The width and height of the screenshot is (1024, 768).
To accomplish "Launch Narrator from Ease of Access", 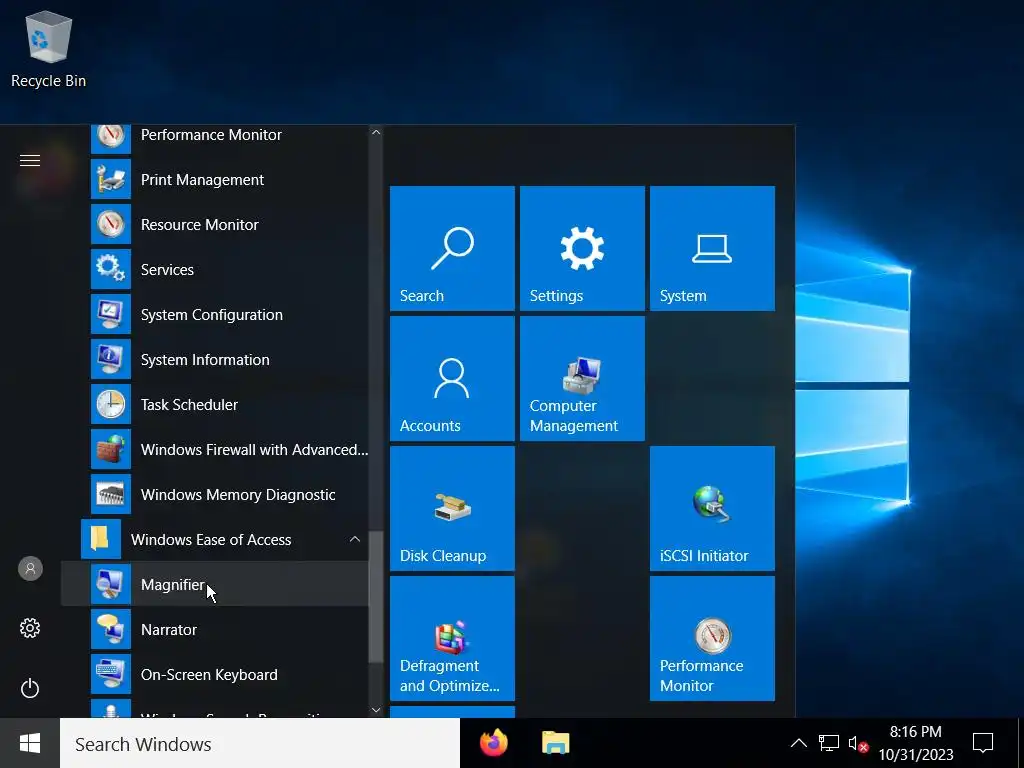I will [x=216, y=630].
